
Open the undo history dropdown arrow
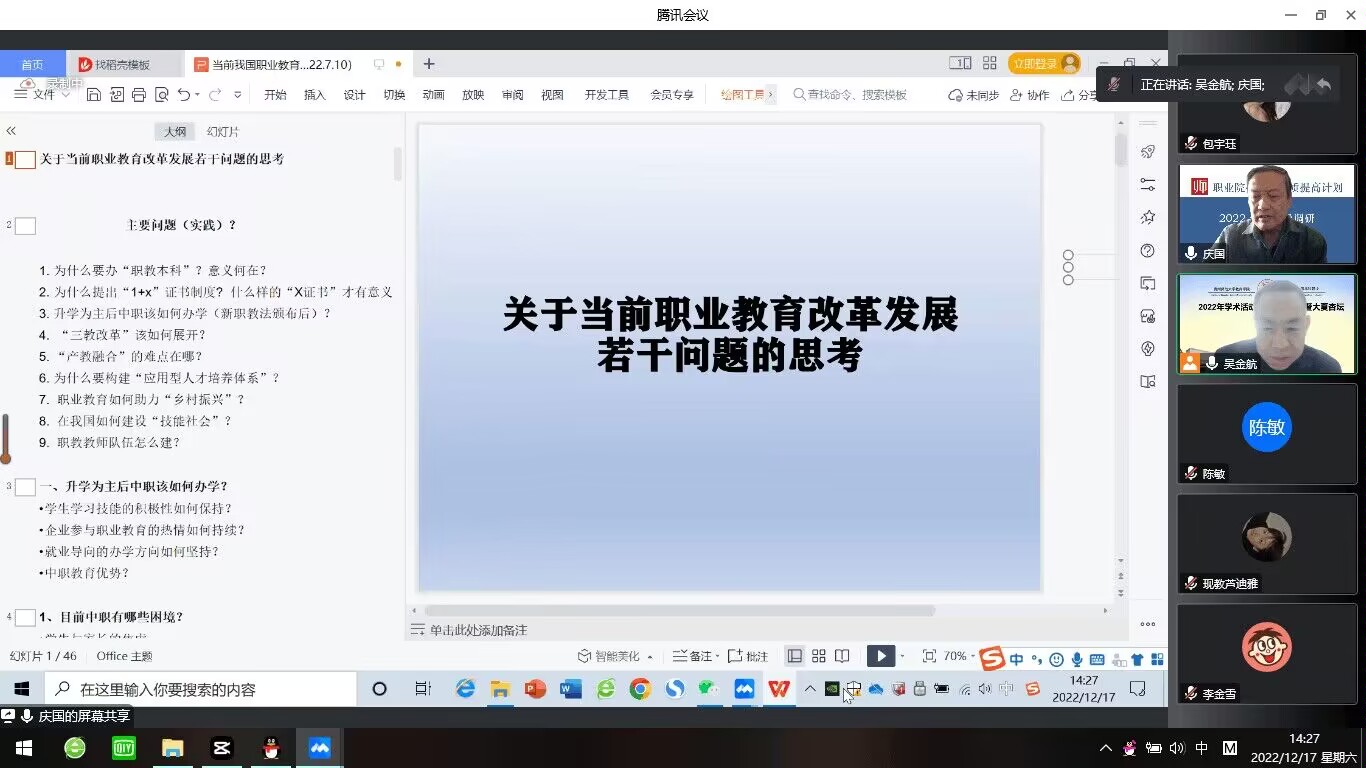click(198, 95)
